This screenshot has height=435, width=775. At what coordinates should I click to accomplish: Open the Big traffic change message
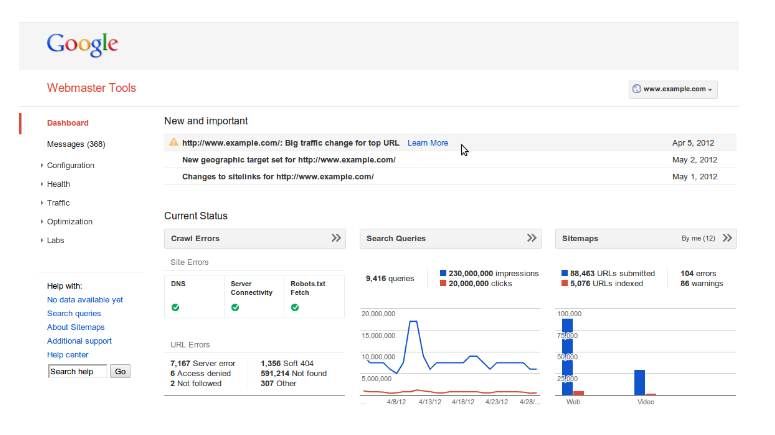pyautogui.click(x=291, y=143)
